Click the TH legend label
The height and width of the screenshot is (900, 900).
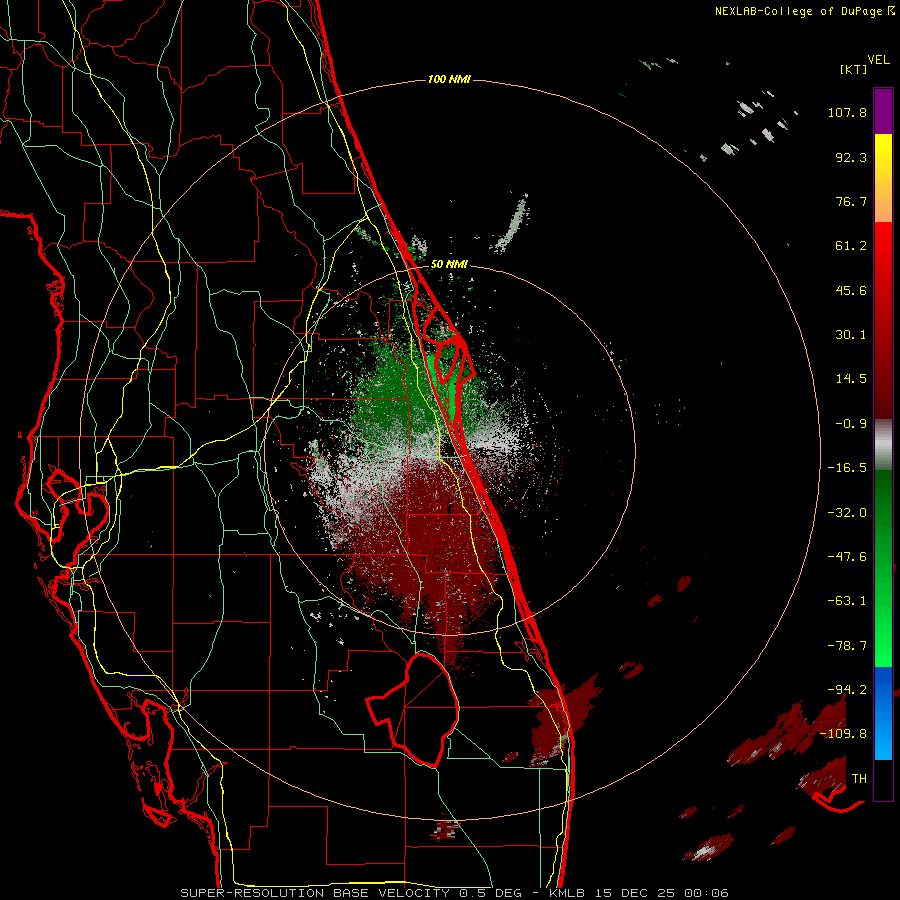(859, 779)
